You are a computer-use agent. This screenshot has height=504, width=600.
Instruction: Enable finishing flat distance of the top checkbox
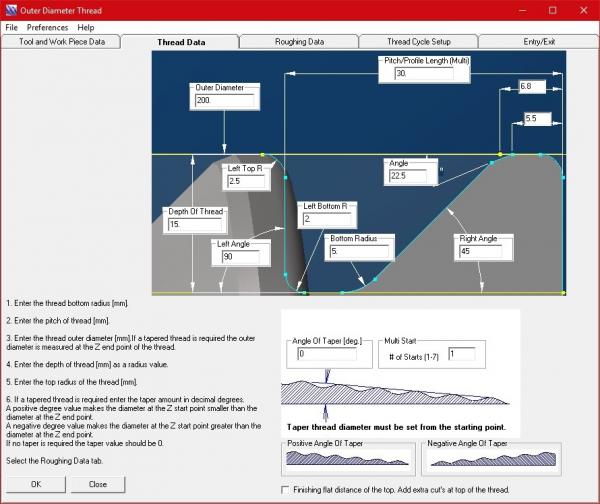click(287, 489)
